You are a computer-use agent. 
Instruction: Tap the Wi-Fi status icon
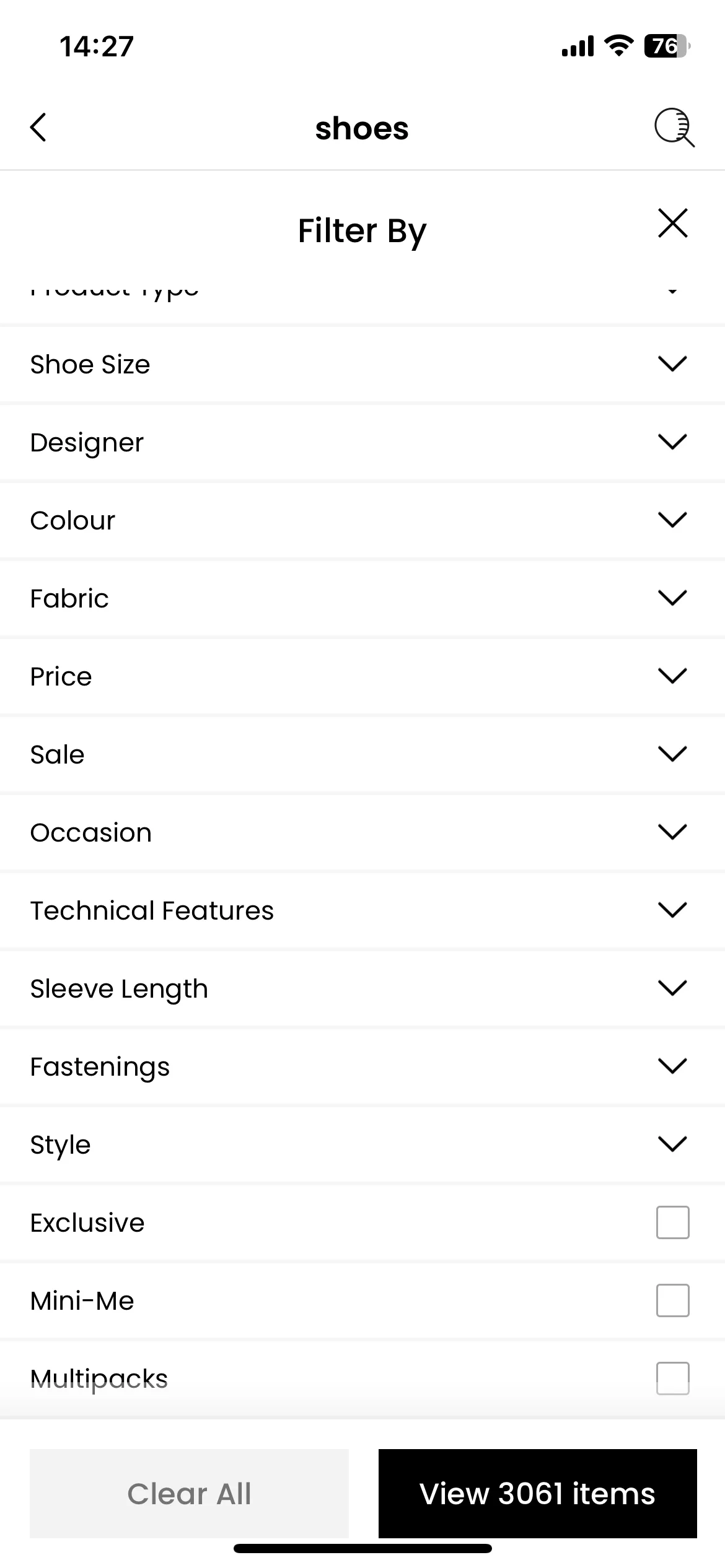pyautogui.click(x=618, y=46)
